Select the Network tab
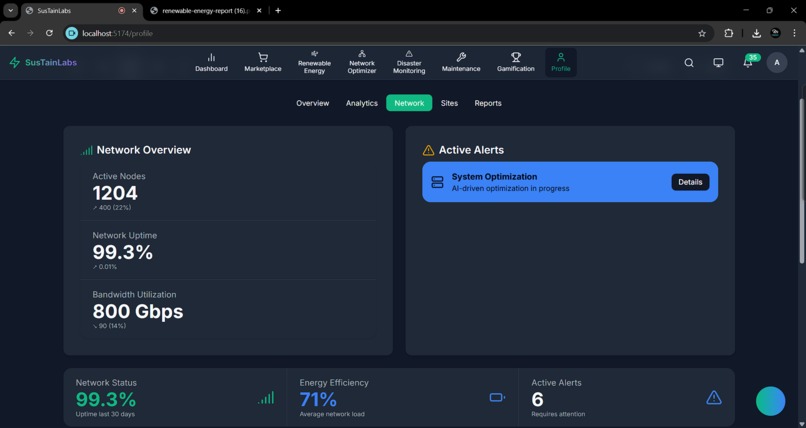806x428 pixels. tap(409, 103)
